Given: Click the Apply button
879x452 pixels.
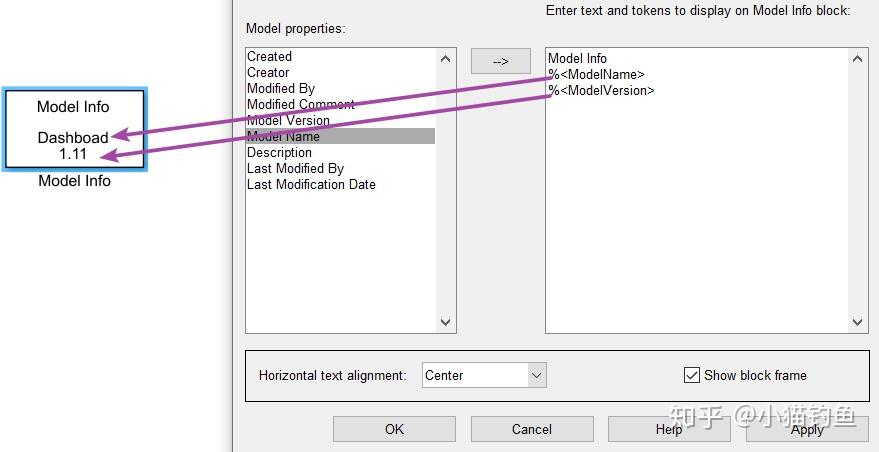Looking at the screenshot, I should (806, 429).
